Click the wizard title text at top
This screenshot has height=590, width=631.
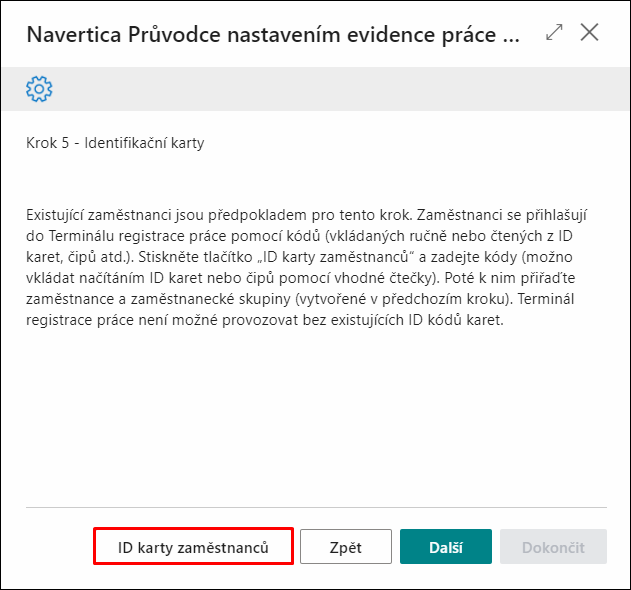pos(273,35)
